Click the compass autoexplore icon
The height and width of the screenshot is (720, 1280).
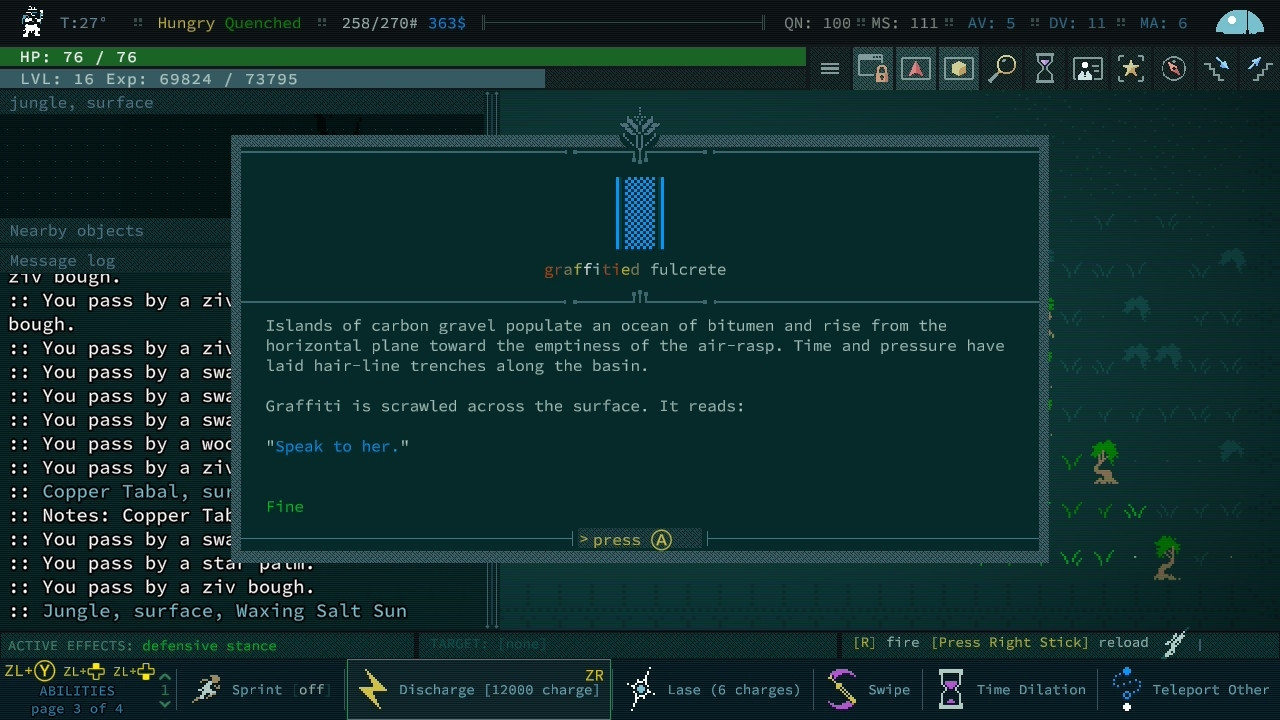click(x=1174, y=69)
